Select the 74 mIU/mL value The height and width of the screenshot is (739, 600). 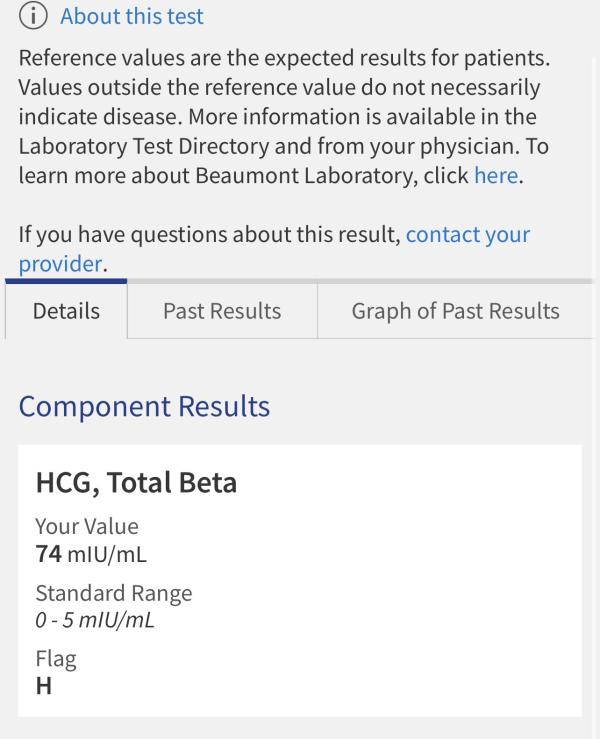(x=91, y=554)
